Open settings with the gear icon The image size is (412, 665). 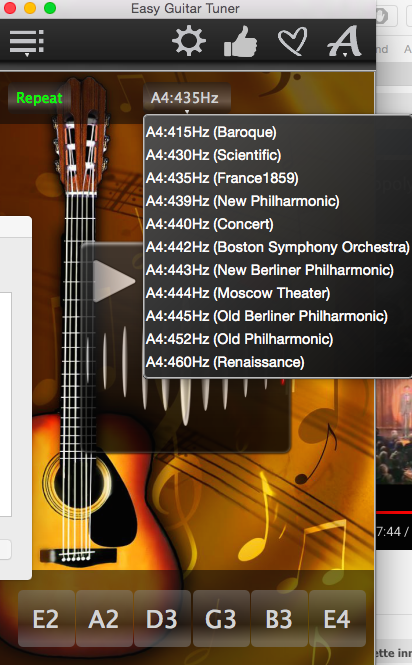[189, 41]
